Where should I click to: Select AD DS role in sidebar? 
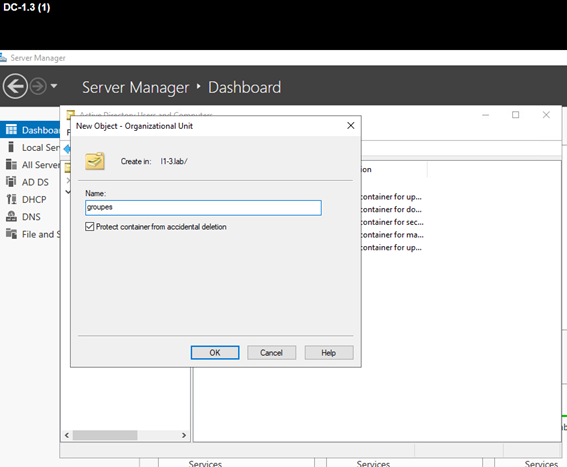click(x=27, y=182)
